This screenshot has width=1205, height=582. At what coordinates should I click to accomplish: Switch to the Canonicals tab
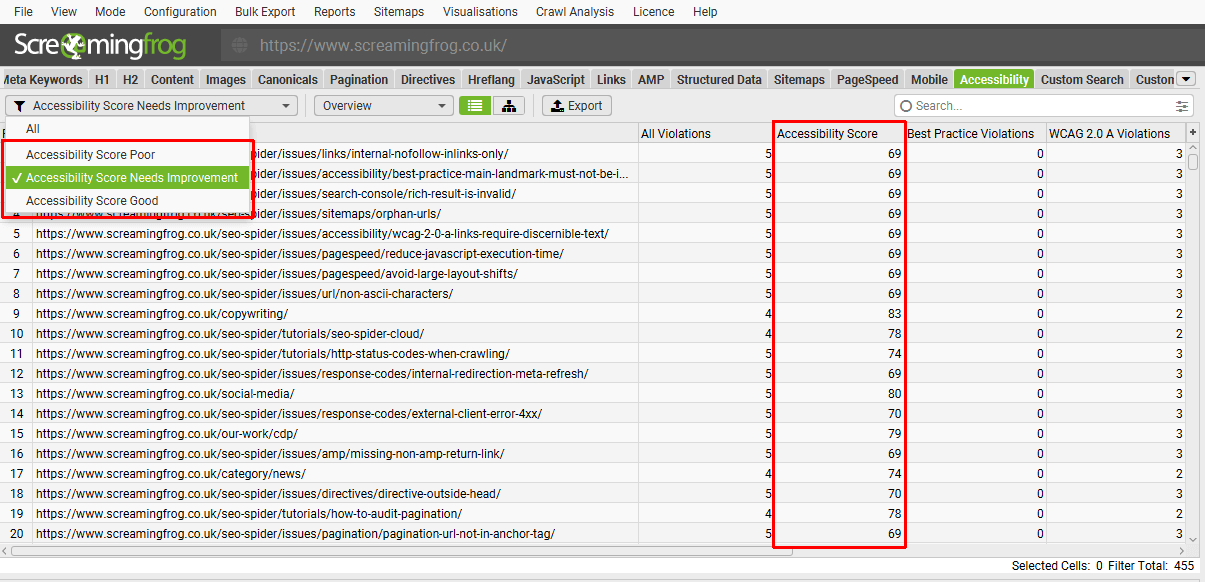288,80
